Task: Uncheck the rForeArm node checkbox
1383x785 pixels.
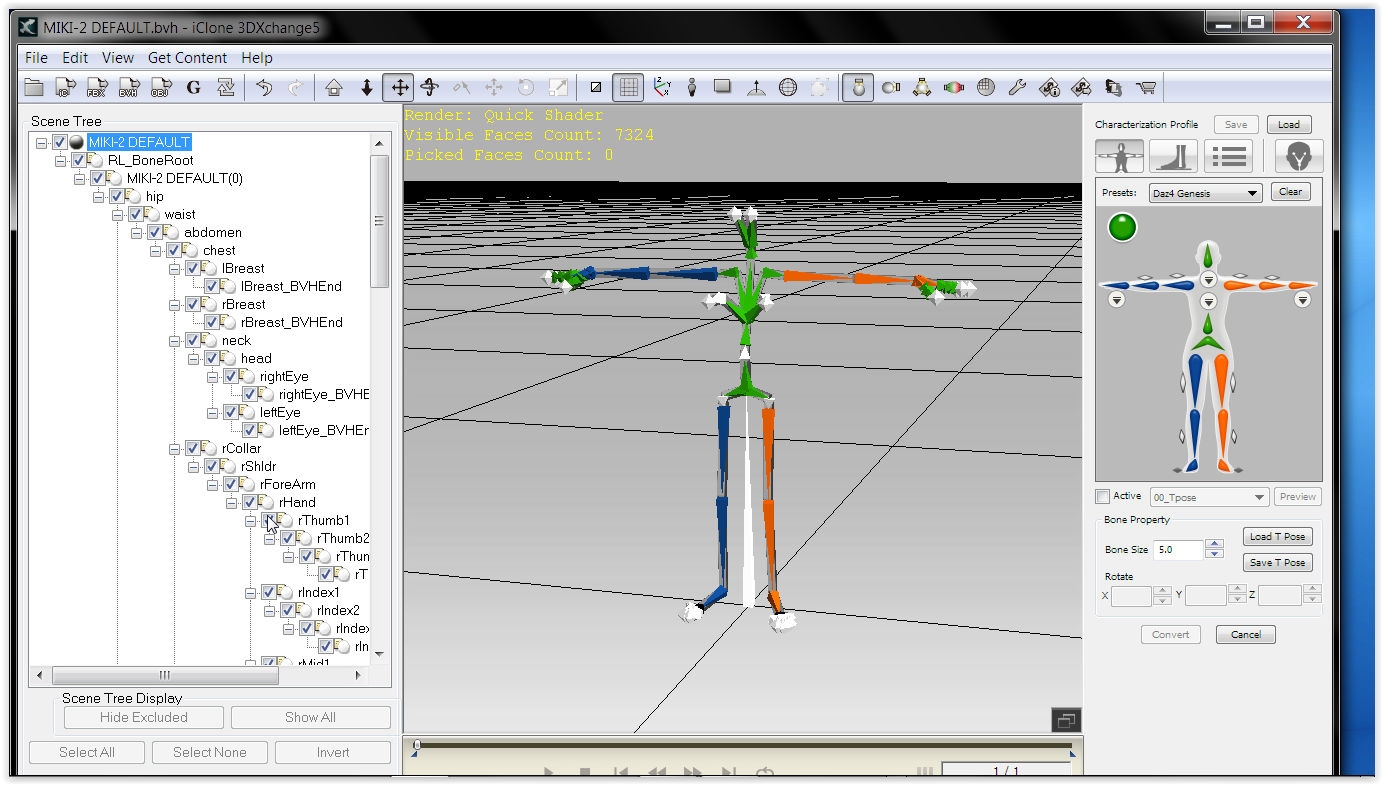Action: [x=231, y=485]
